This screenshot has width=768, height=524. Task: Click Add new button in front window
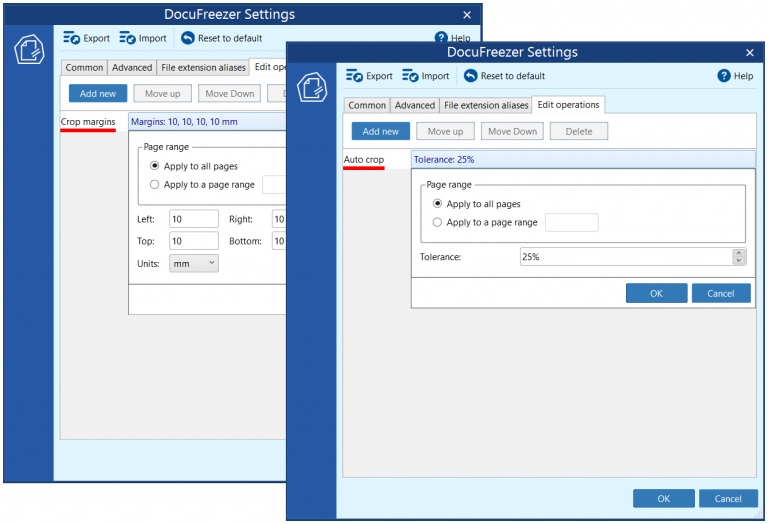click(380, 131)
